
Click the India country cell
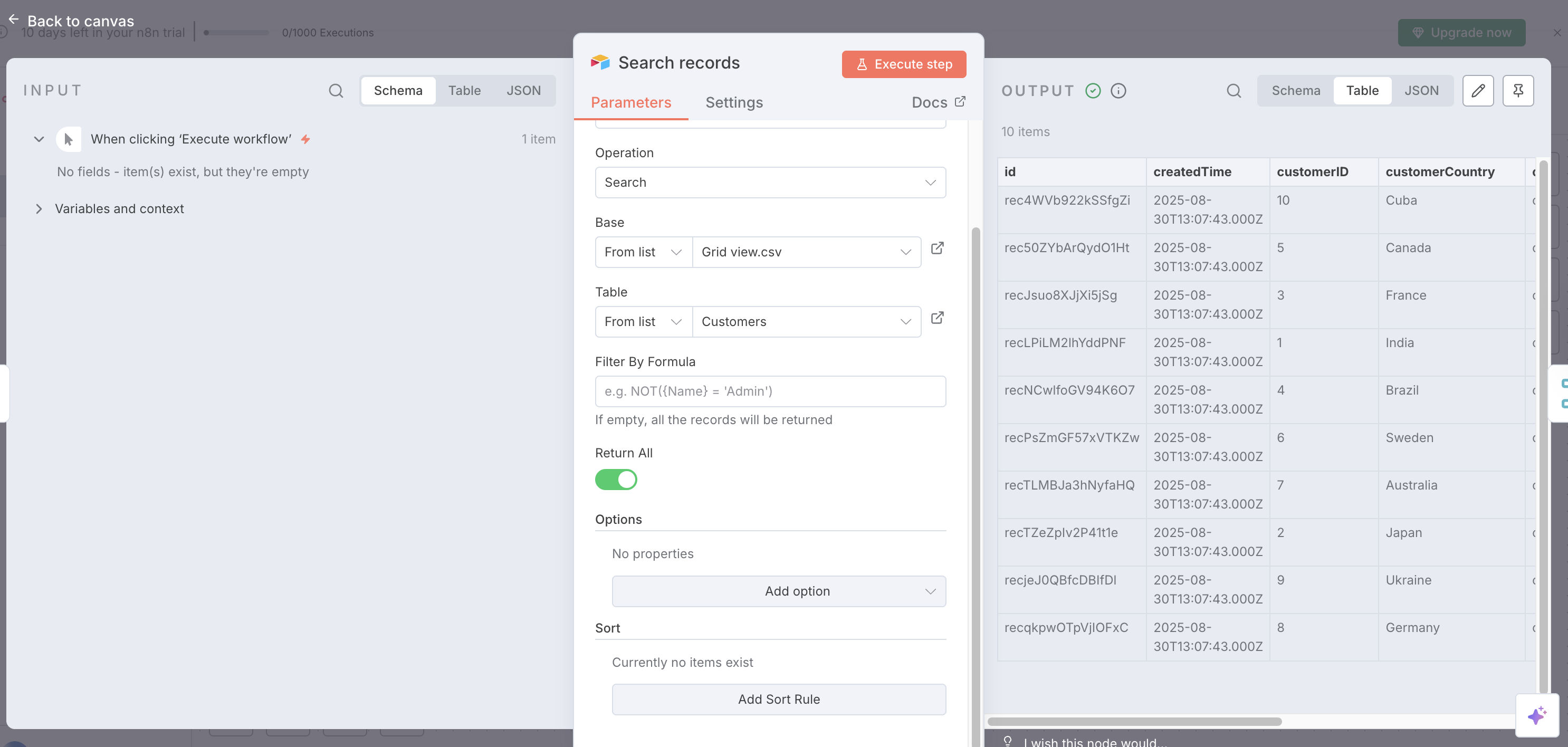tap(1451, 352)
